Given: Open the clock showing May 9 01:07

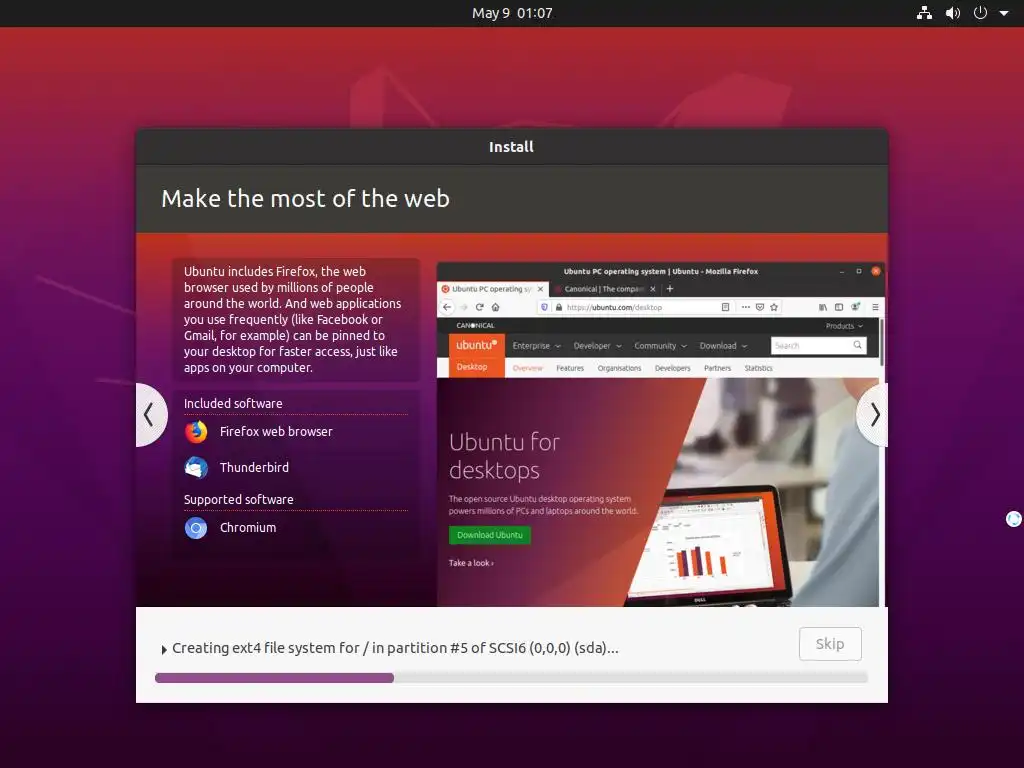Looking at the screenshot, I should (512, 13).
